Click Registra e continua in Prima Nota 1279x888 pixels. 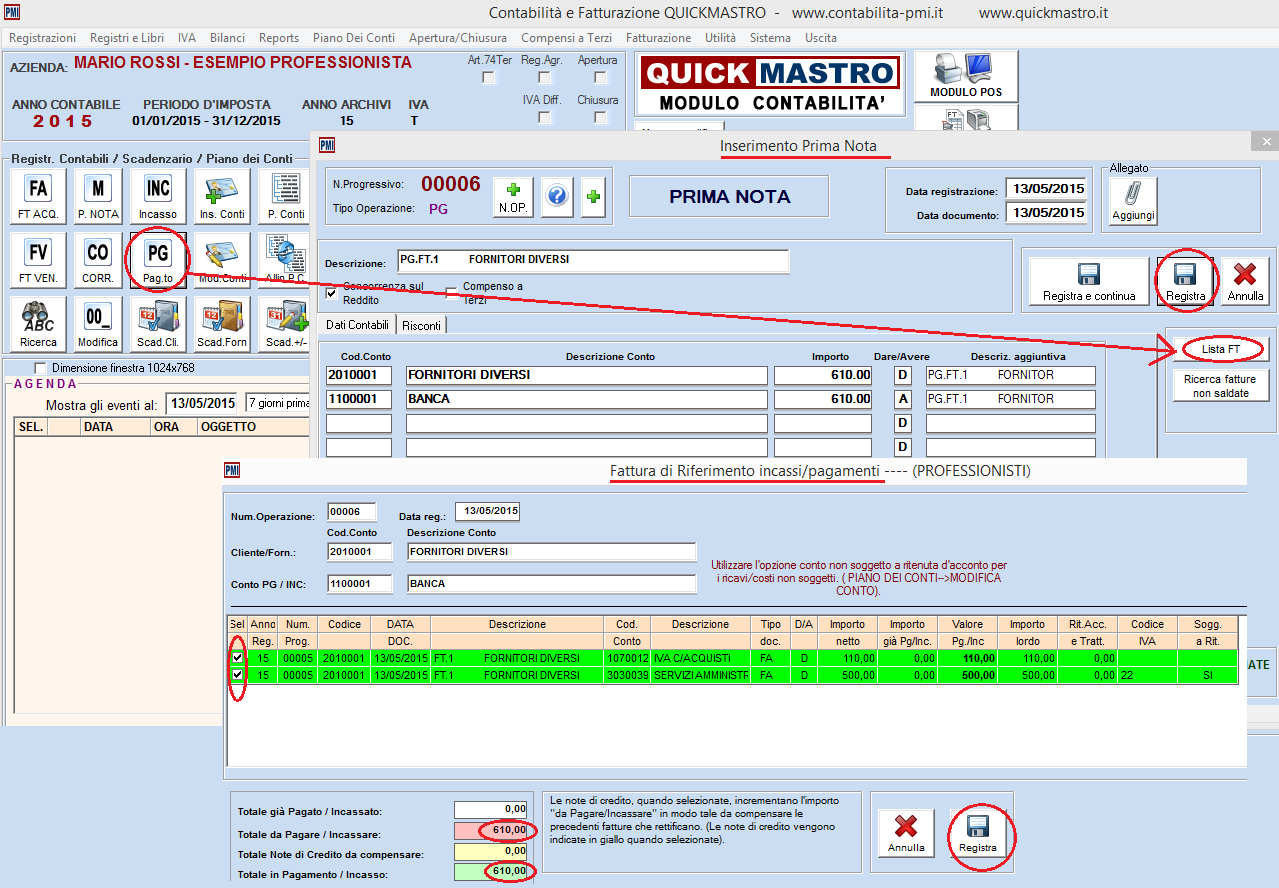click(x=1089, y=282)
